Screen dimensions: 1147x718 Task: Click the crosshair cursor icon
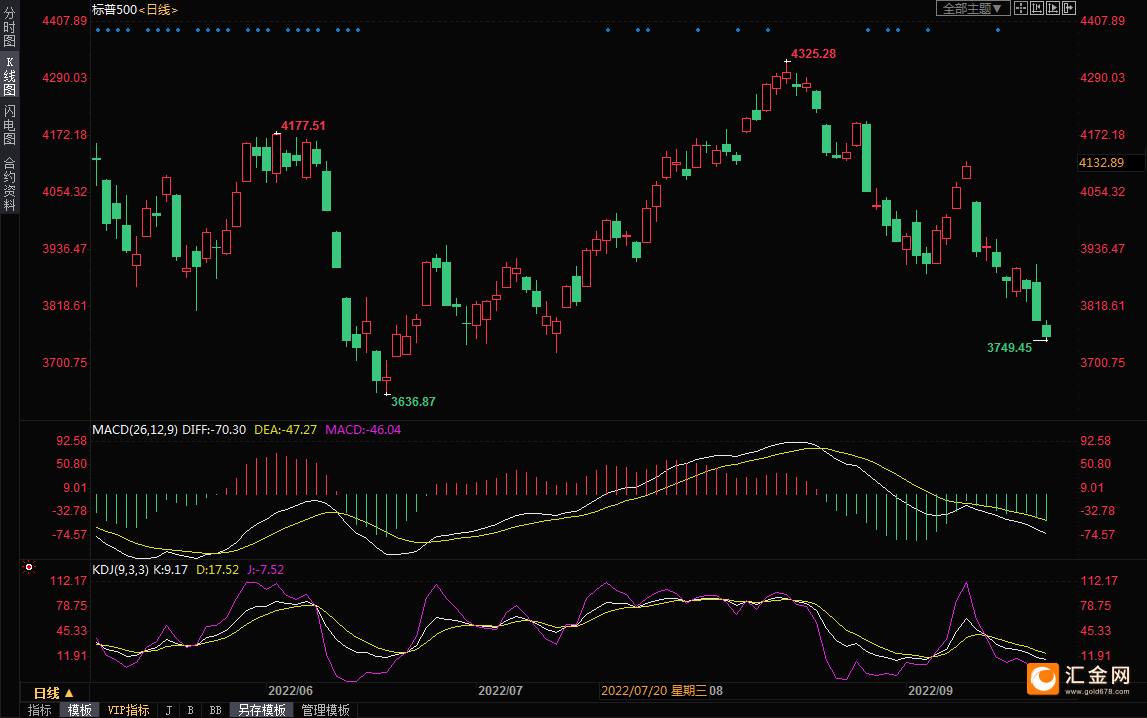tap(1021, 8)
